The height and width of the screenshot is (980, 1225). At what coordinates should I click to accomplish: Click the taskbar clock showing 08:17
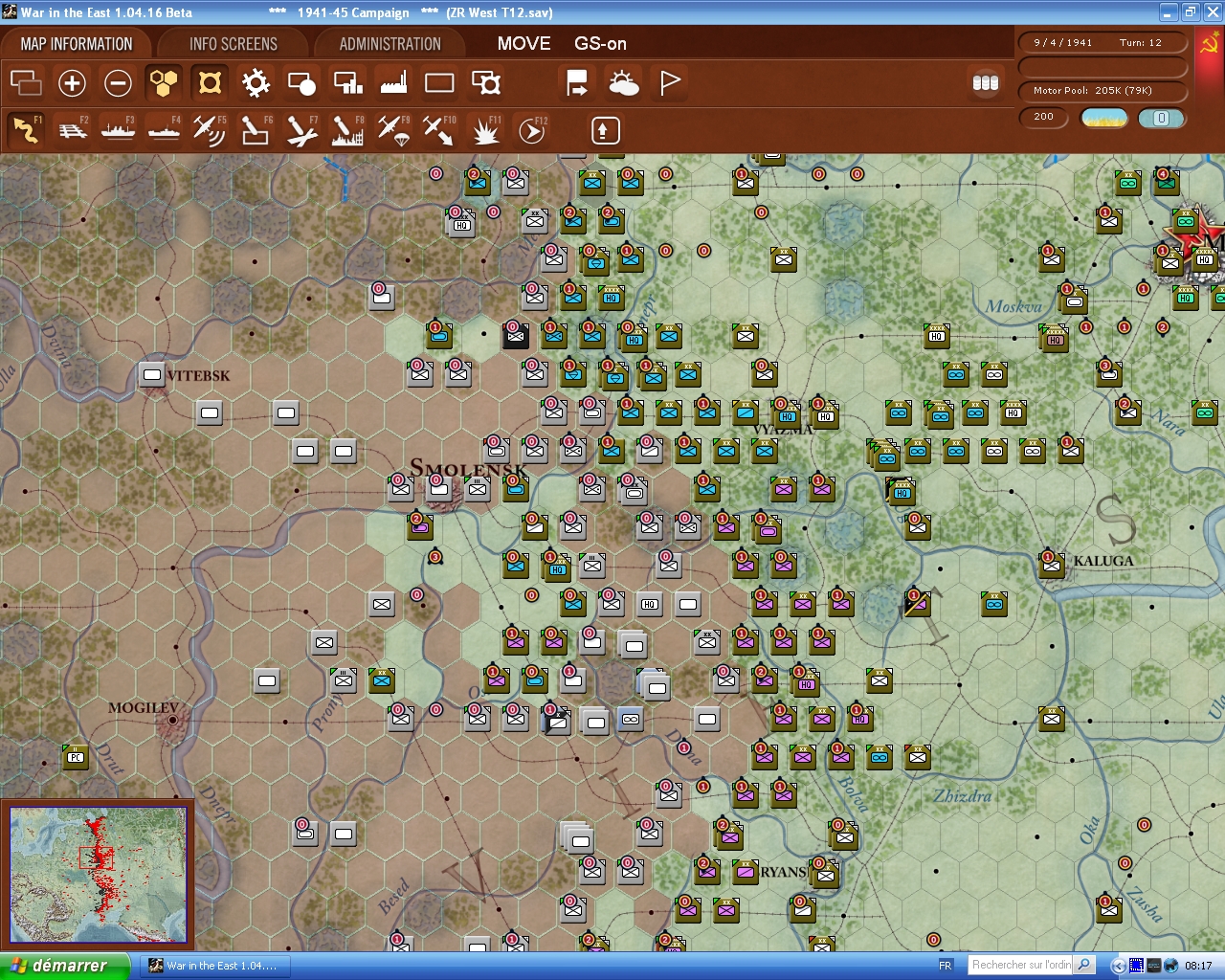(x=1198, y=966)
